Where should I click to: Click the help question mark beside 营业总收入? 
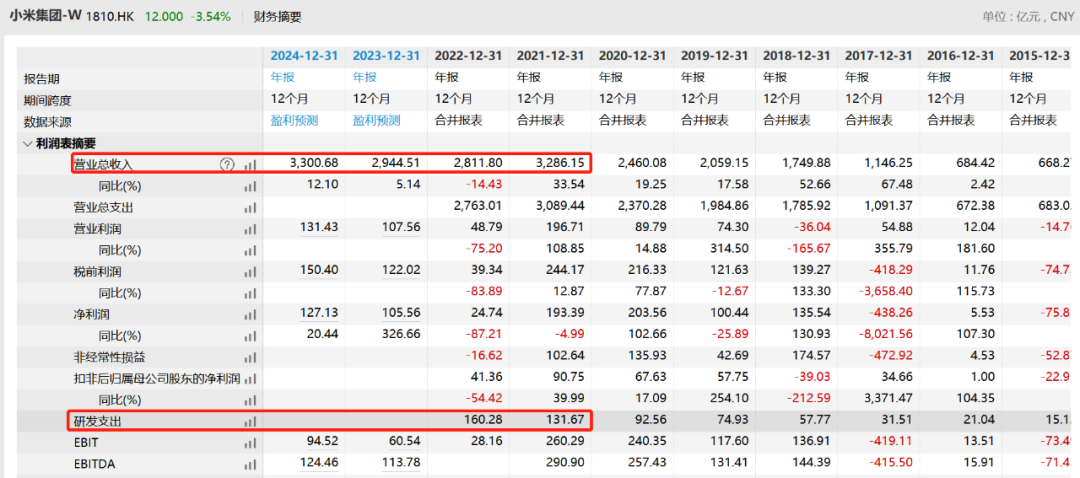[227, 164]
